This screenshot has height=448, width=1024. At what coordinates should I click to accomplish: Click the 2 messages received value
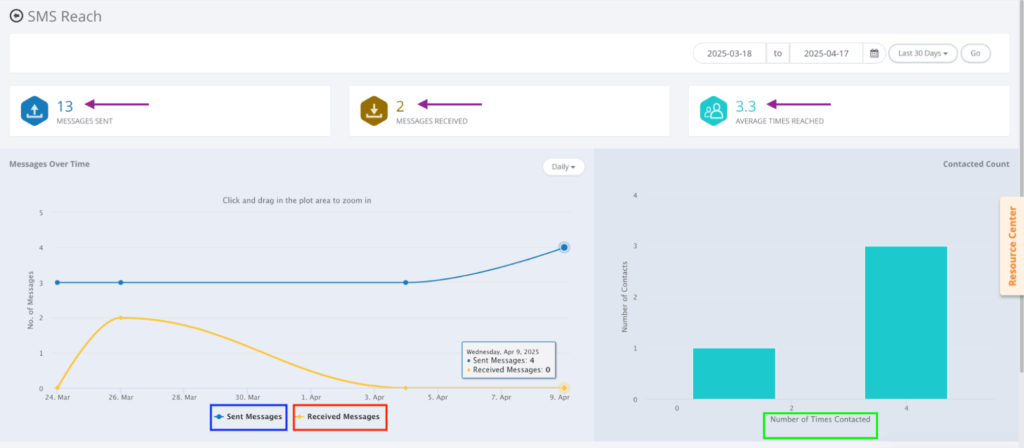click(400, 106)
